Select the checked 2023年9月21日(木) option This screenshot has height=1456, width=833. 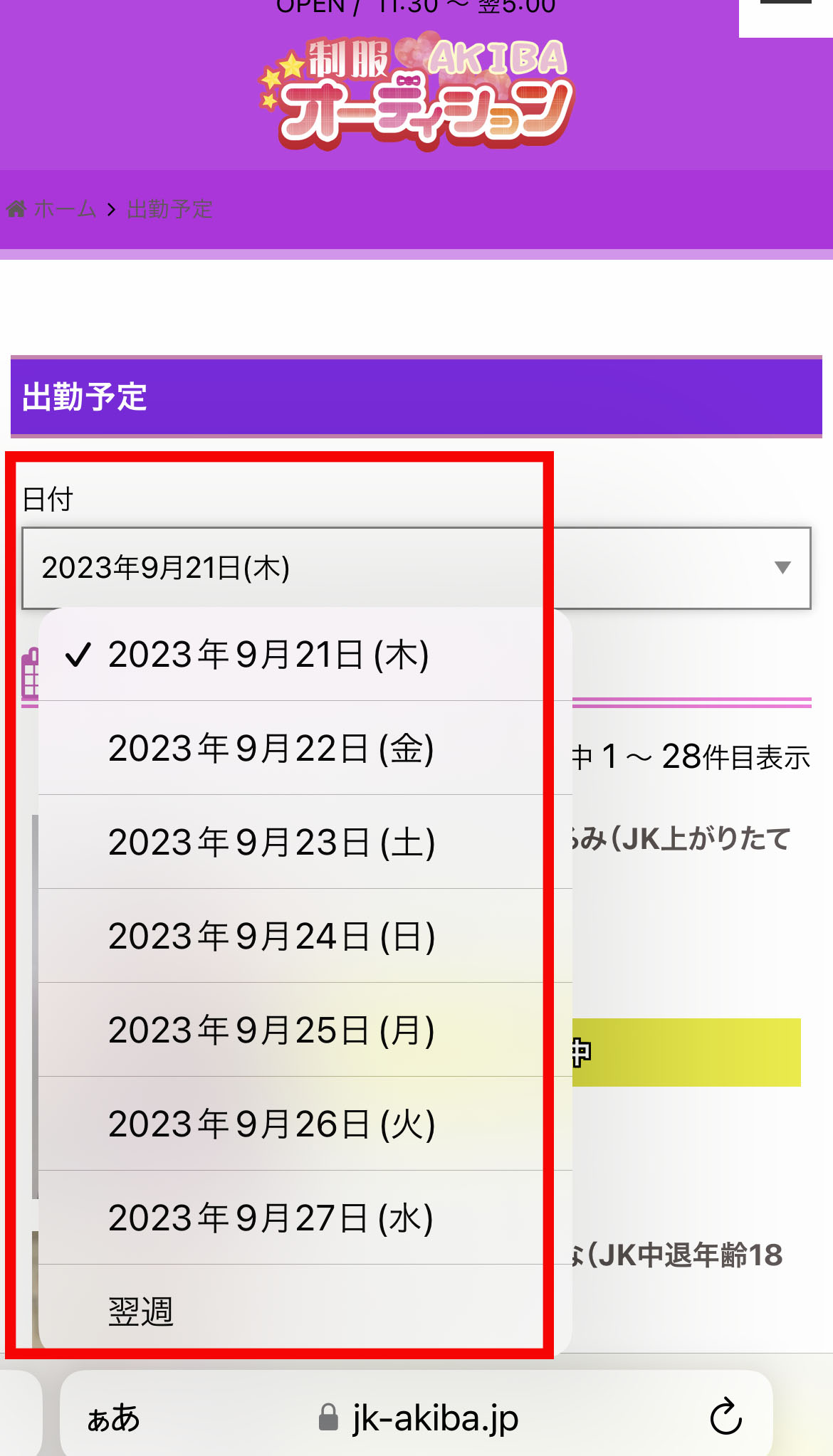click(305, 655)
